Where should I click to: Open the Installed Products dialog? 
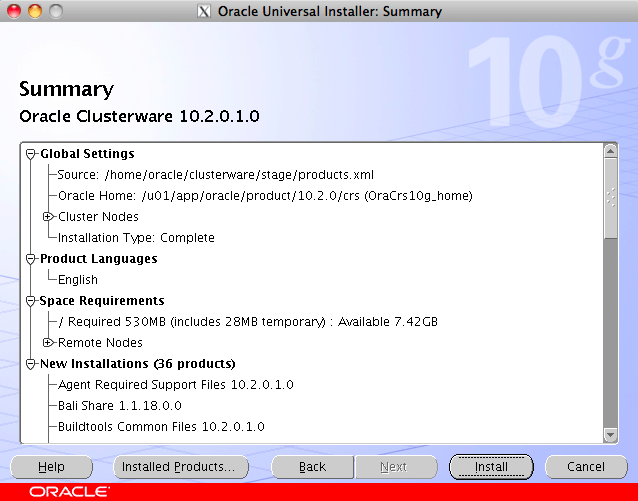178,467
